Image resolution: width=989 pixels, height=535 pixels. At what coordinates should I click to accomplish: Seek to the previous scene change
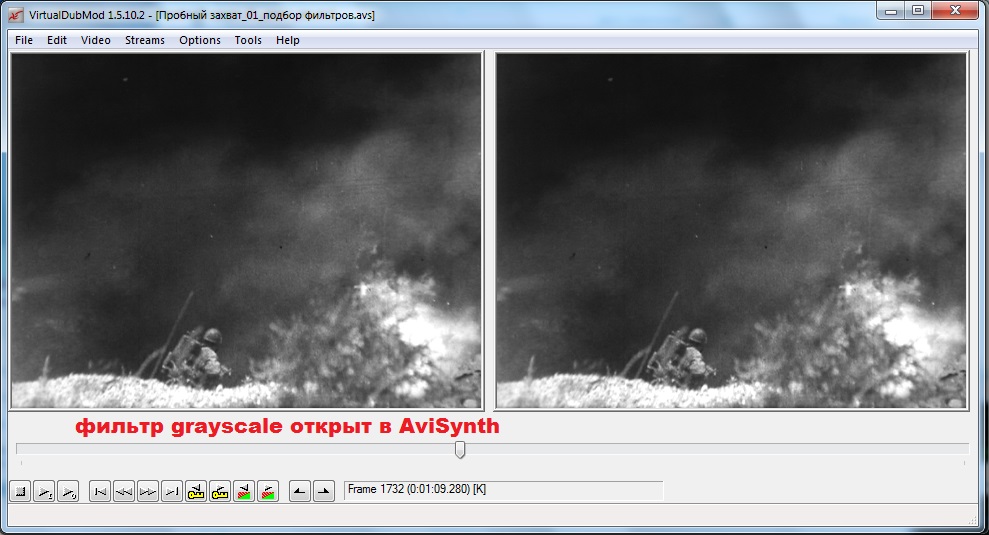point(244,491)
